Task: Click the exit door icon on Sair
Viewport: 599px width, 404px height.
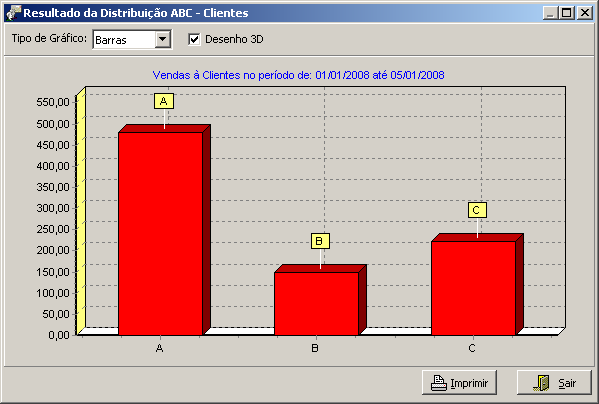Action: 541,383
